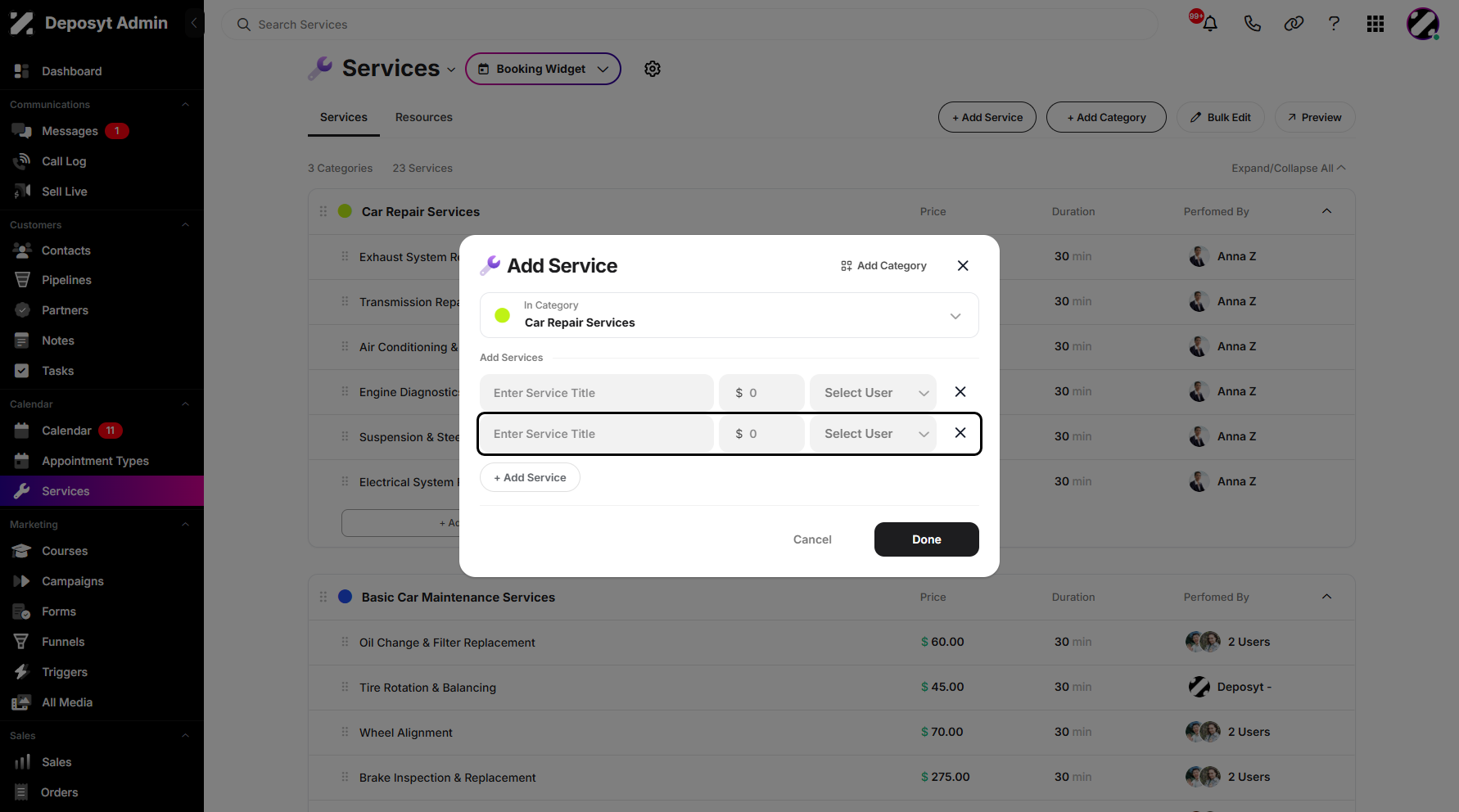The width and height of the screenshot is (1459, 812).
Task: Open the apps grid icon
Action: coord(1375,24)
